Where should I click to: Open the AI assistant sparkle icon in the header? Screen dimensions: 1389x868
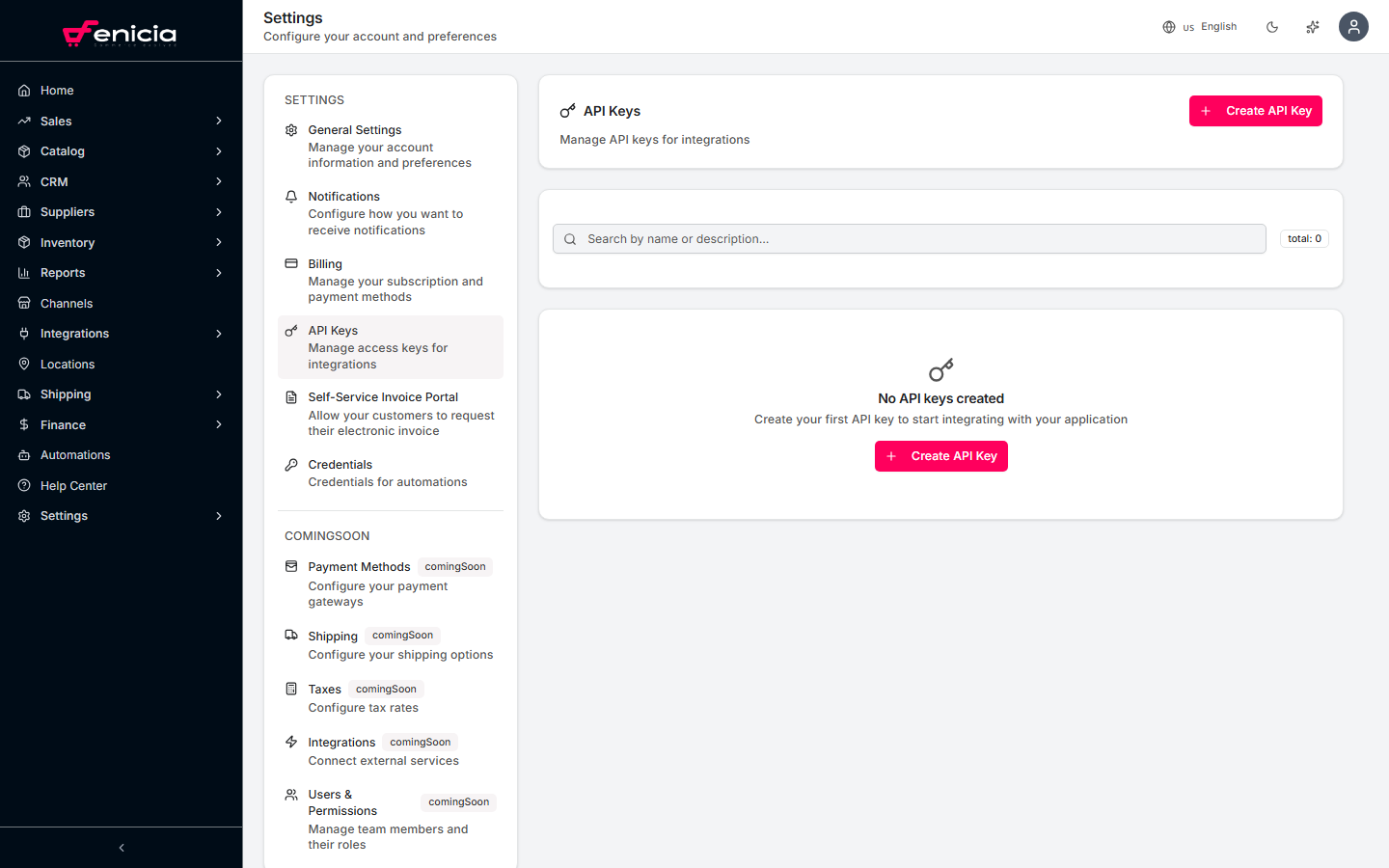tap(1312, 27)
